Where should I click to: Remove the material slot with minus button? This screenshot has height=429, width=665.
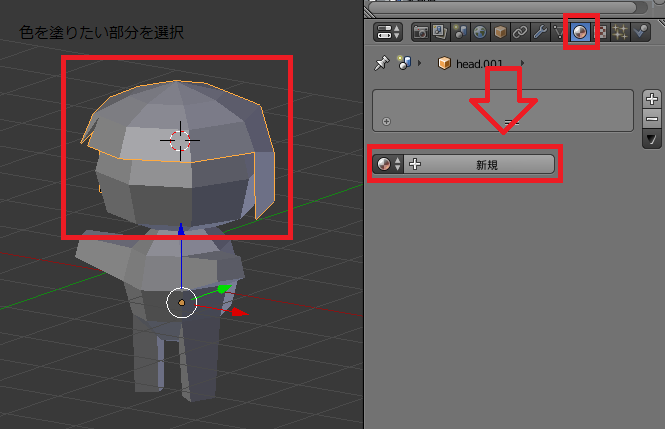(x=651, y=119)
